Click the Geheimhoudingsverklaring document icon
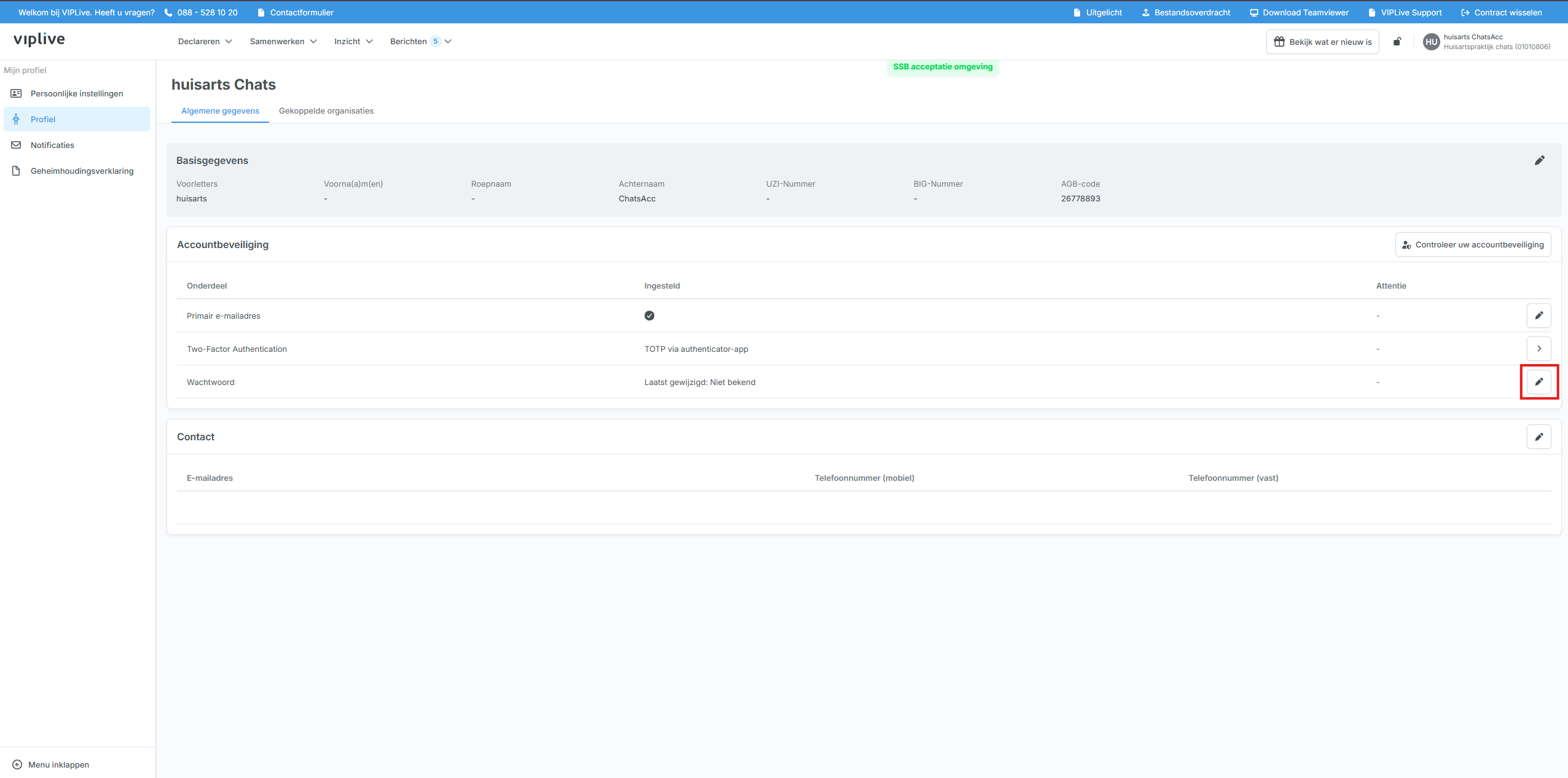 pos(17,171)
